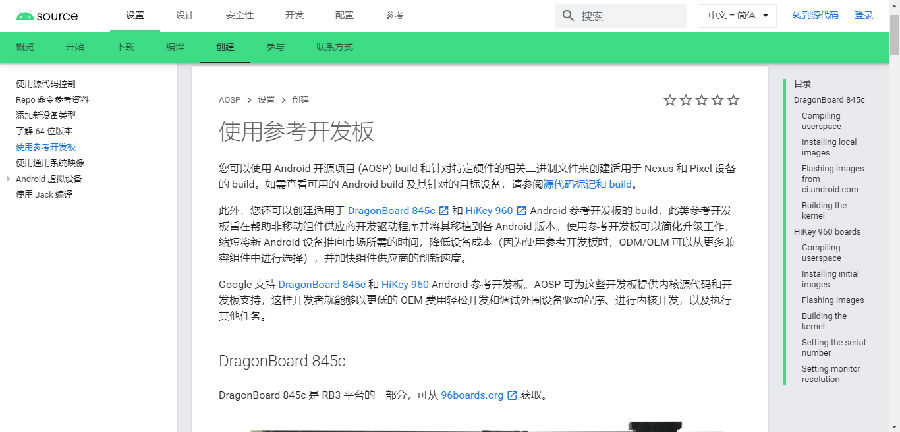Open HiKey 960 link in 此外 paragraph
900x432 pixels.
pyautogui.click(x=490, y=210)
